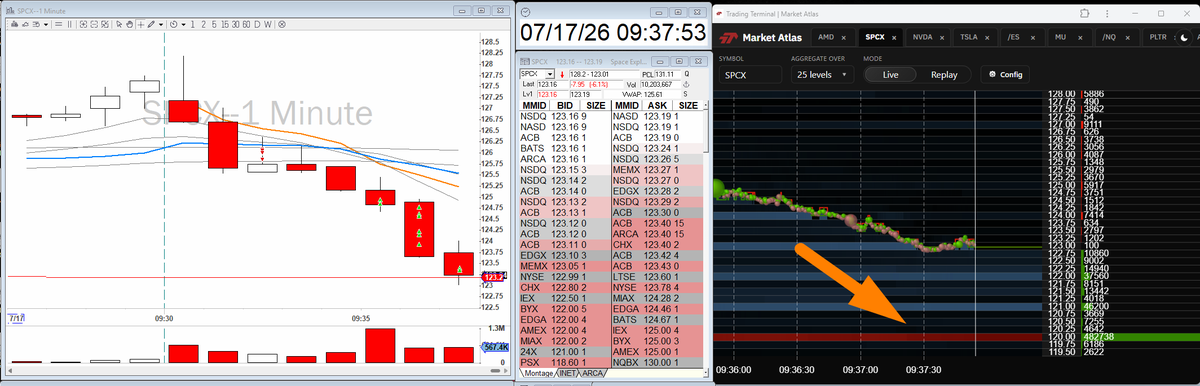
Task: Click the S letter beside VWAP
Action: 686,94
